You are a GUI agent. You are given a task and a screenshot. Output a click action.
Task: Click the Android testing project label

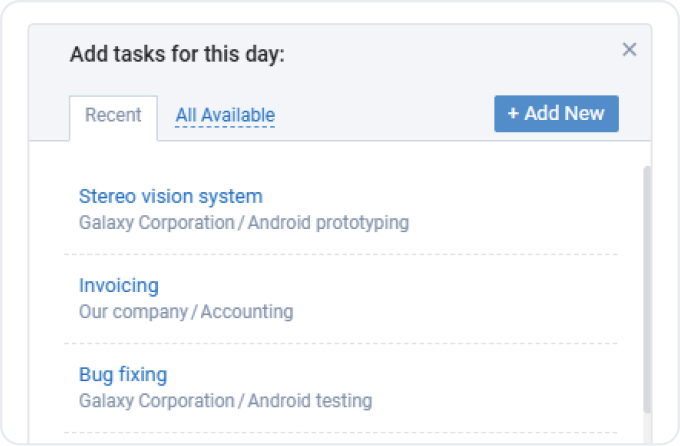tap(310, 401)
